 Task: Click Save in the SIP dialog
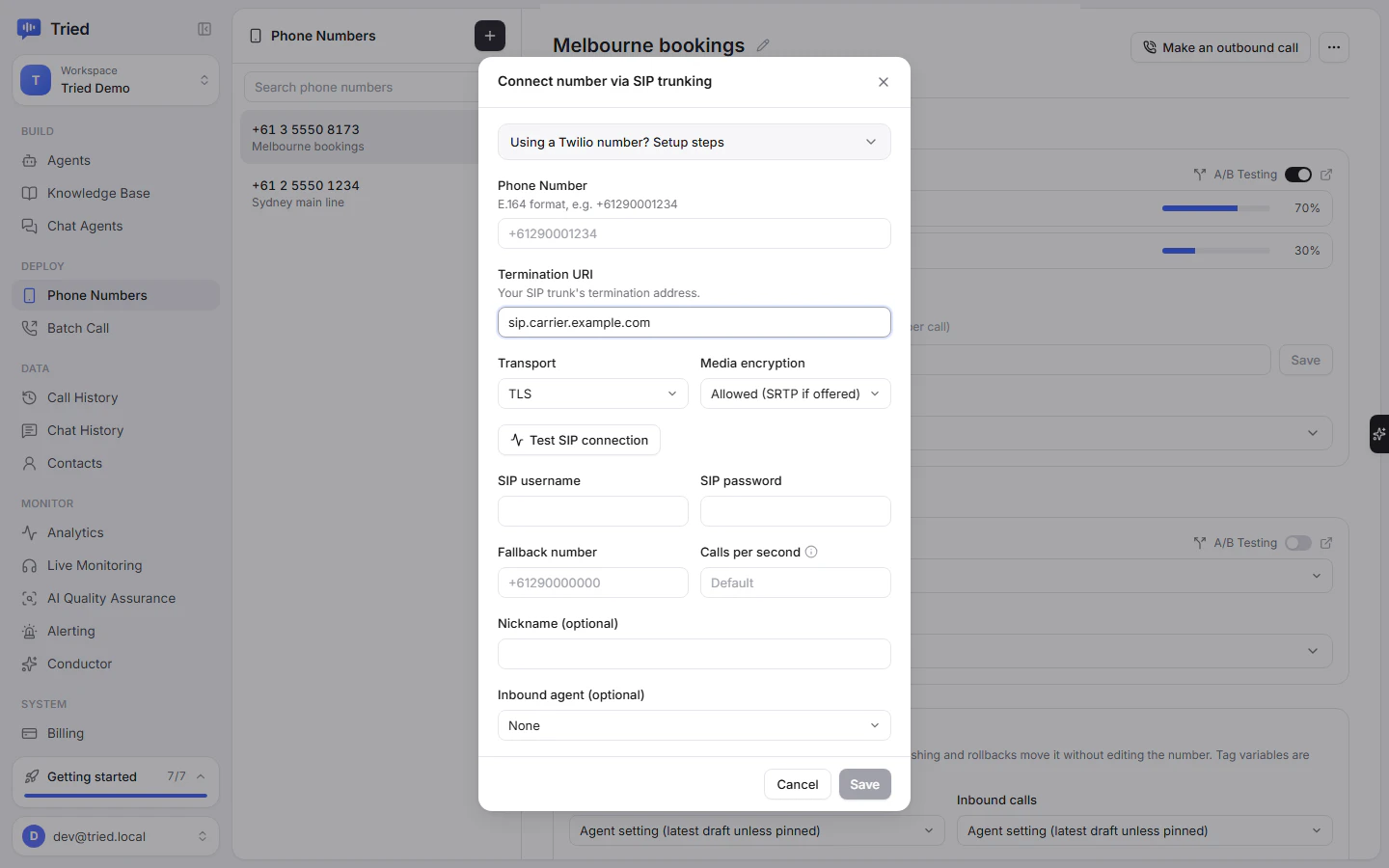(865, 784)
